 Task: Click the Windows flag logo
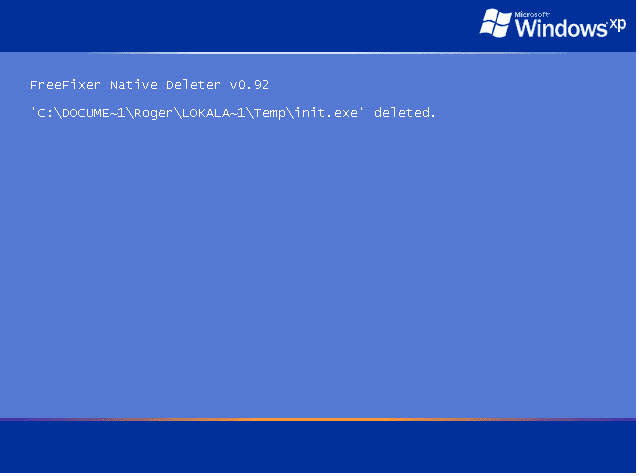tap(496, 23)
